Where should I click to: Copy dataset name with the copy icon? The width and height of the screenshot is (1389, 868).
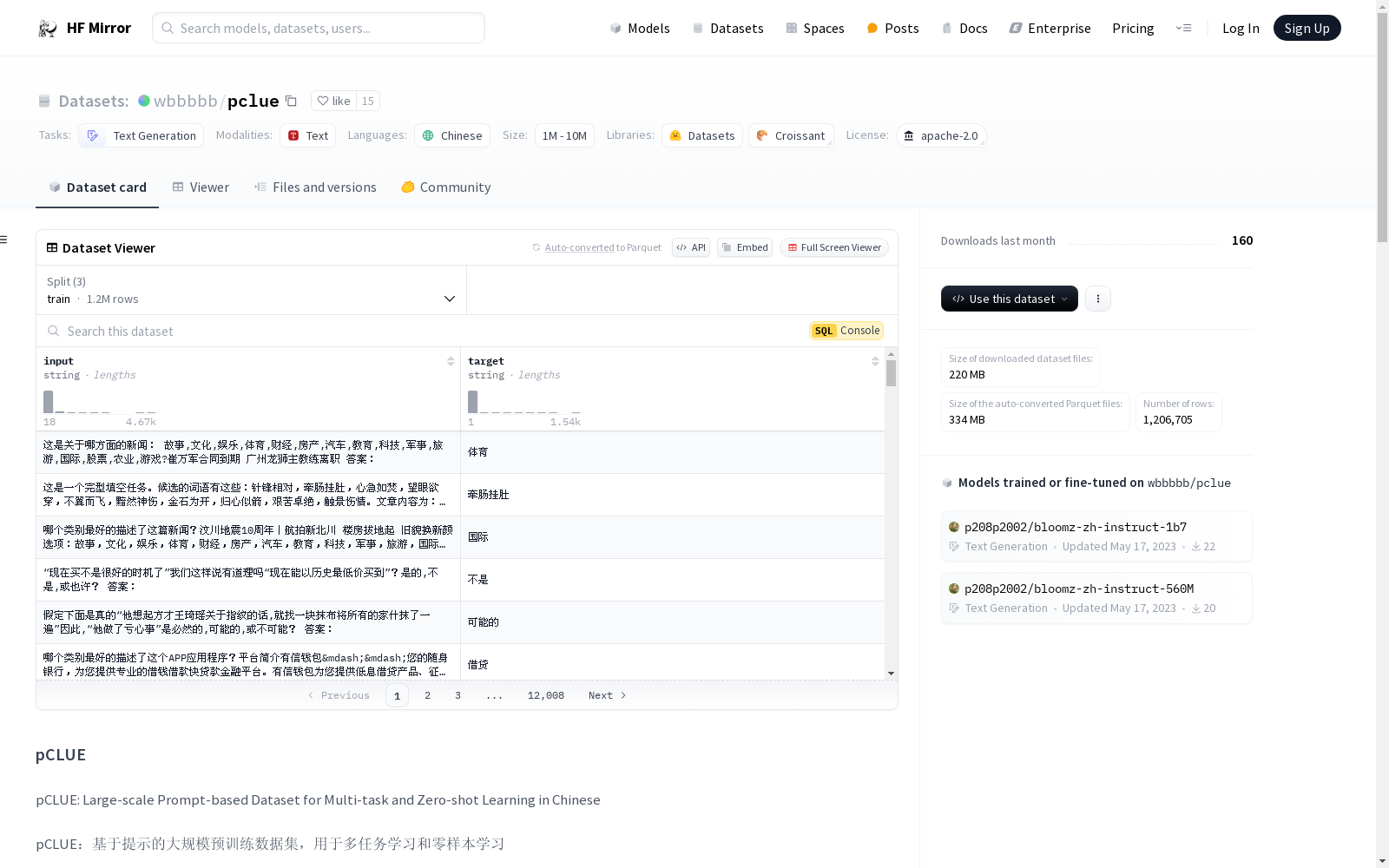coord(292,102)
